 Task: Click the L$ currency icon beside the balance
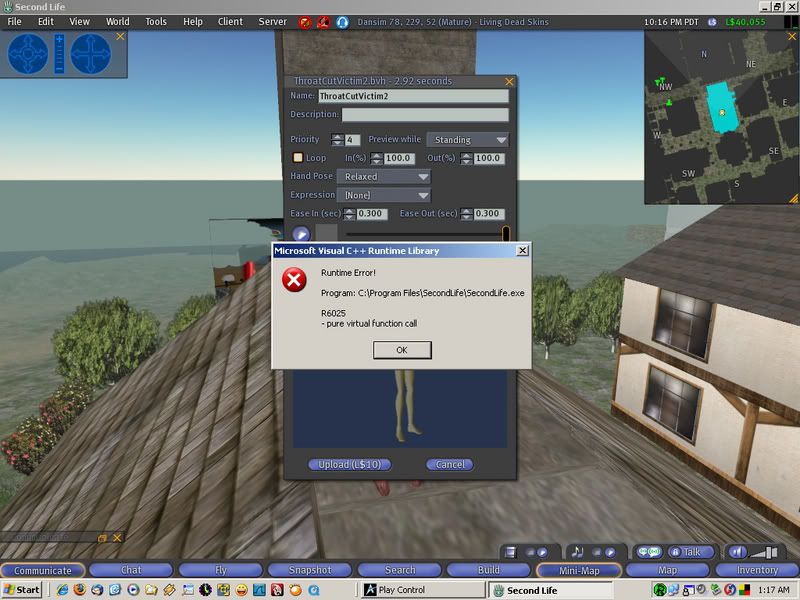(712, 22)
